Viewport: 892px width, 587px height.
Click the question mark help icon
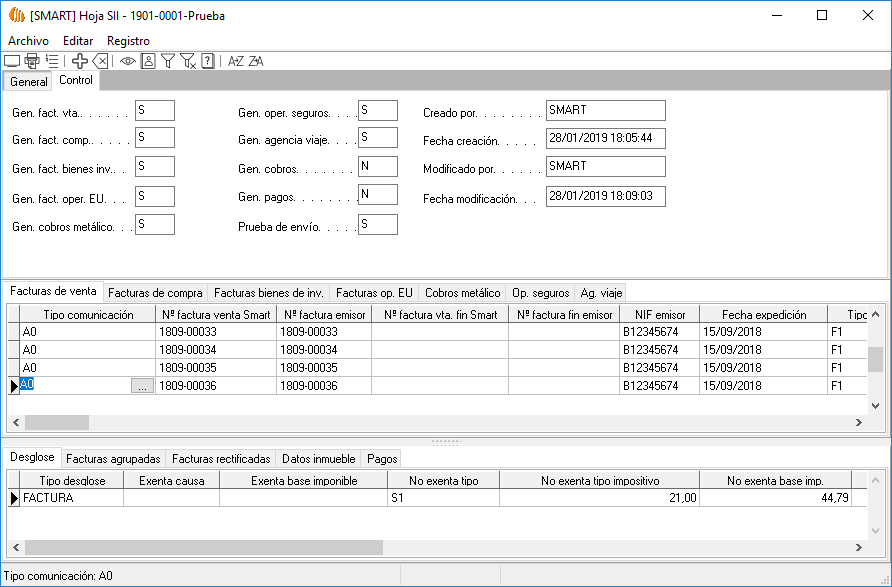[207, 61]
